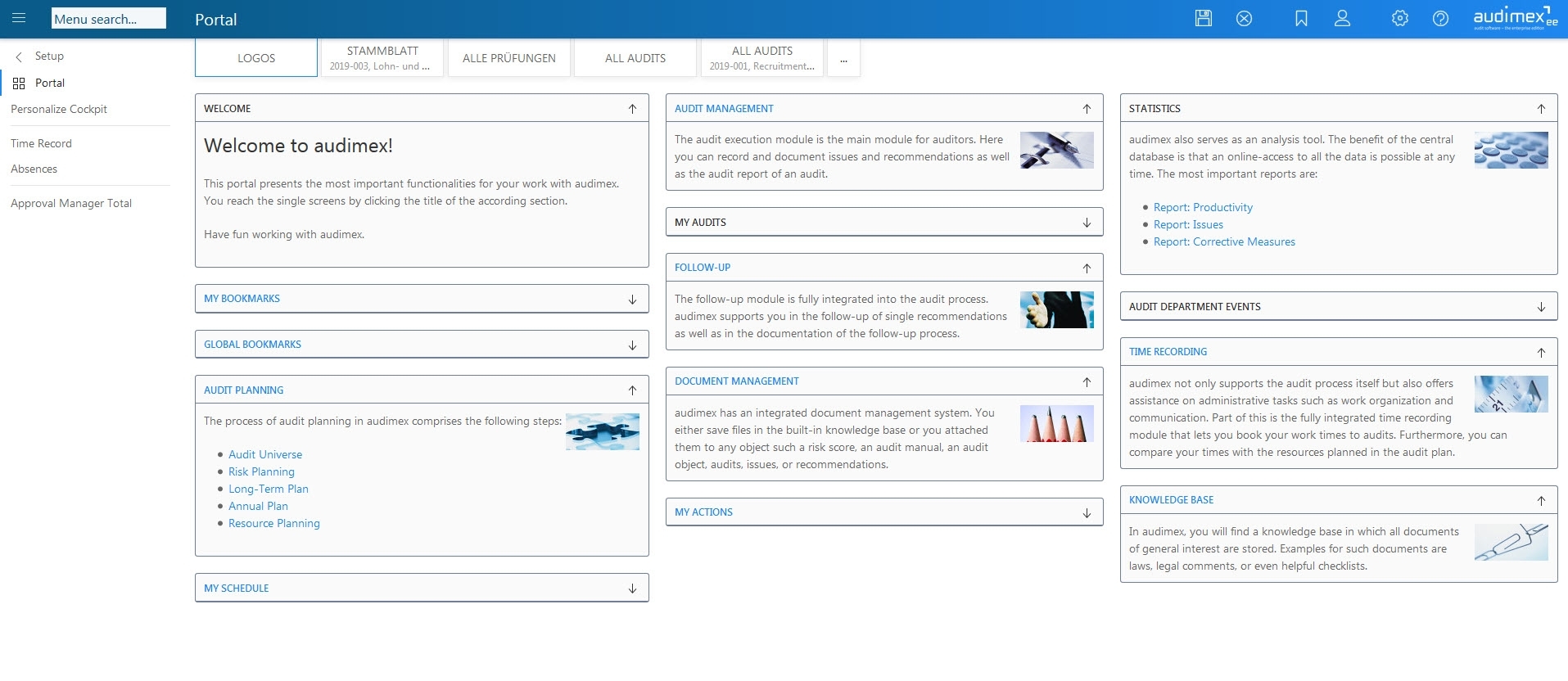Open the MY ACTIONS title link
This screenshot has height=681, width=1568.
point(703,512)
